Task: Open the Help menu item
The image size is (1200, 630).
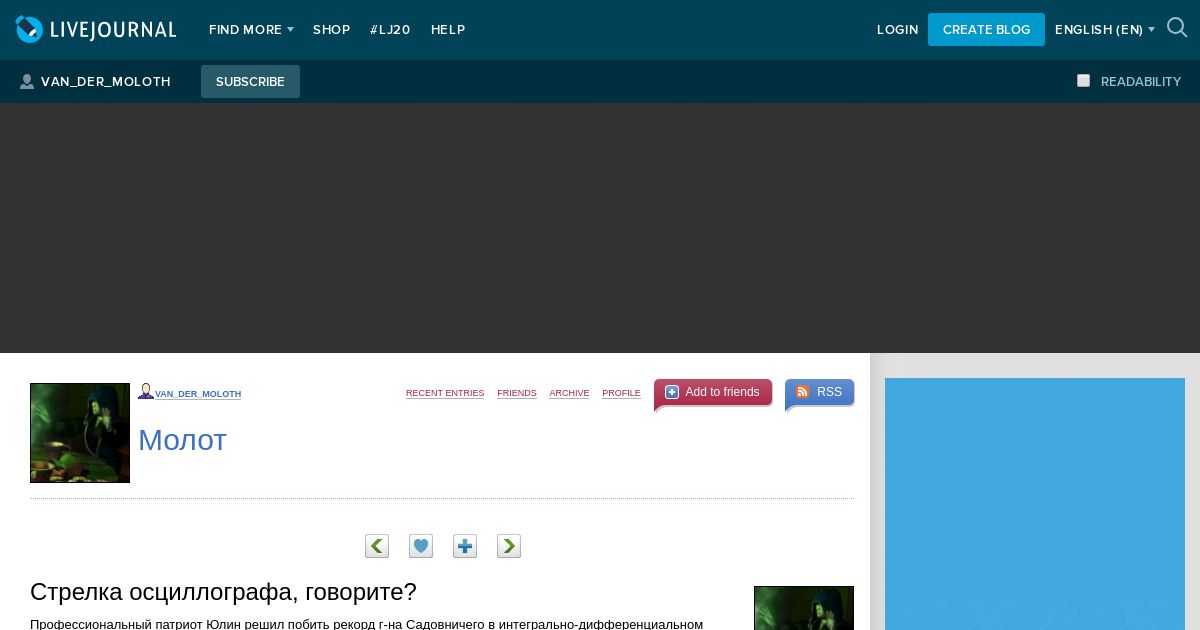Action: tap(448, 30)
